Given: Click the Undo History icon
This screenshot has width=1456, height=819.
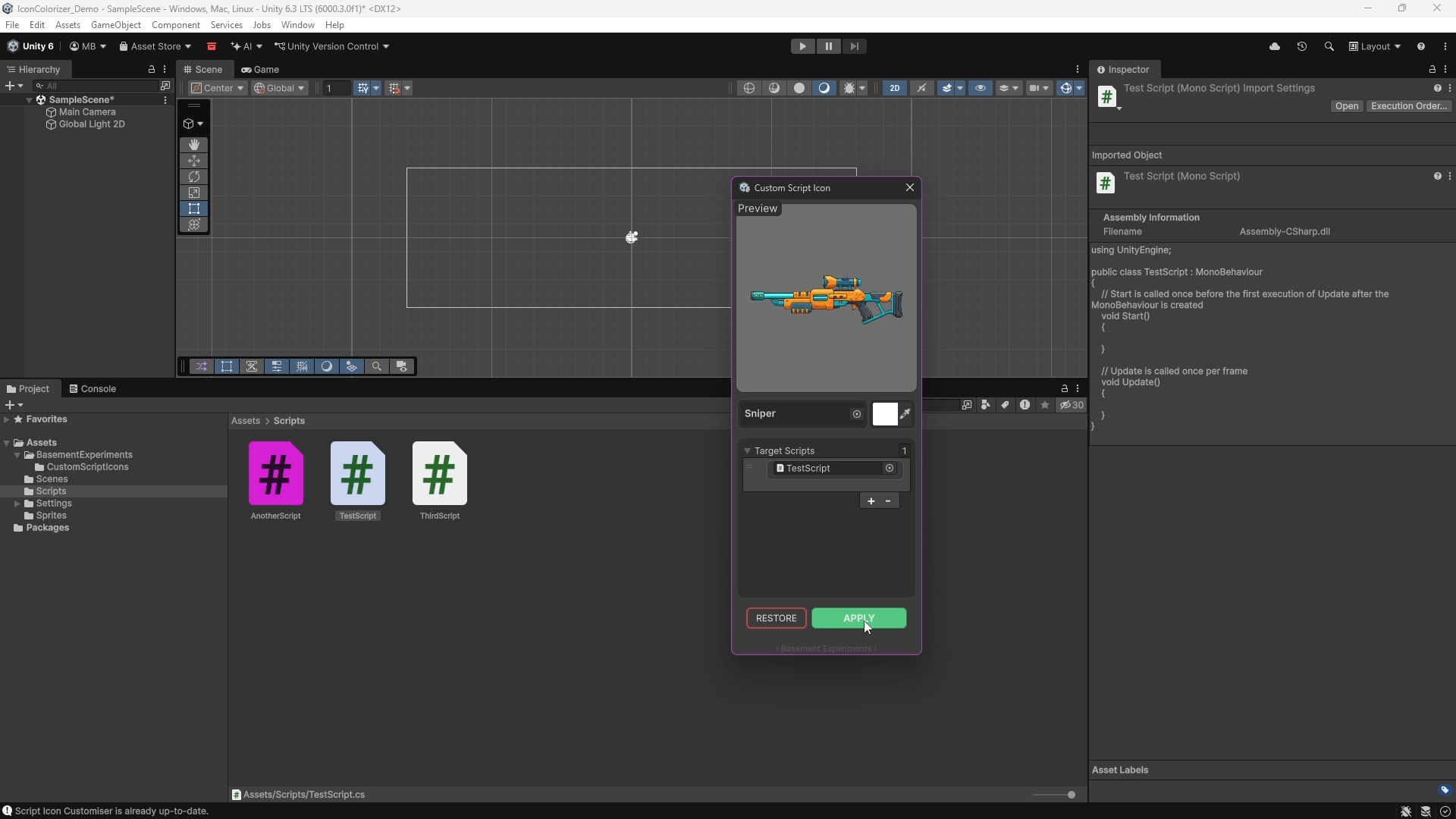Looking at the screenshot, I should (x=1302, y=46).
